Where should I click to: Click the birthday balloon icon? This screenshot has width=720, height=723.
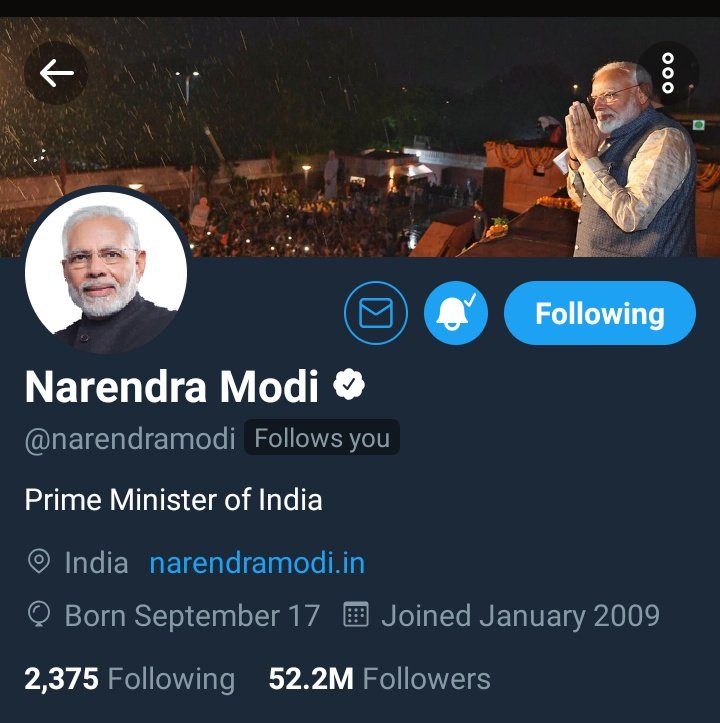point(39,614)
